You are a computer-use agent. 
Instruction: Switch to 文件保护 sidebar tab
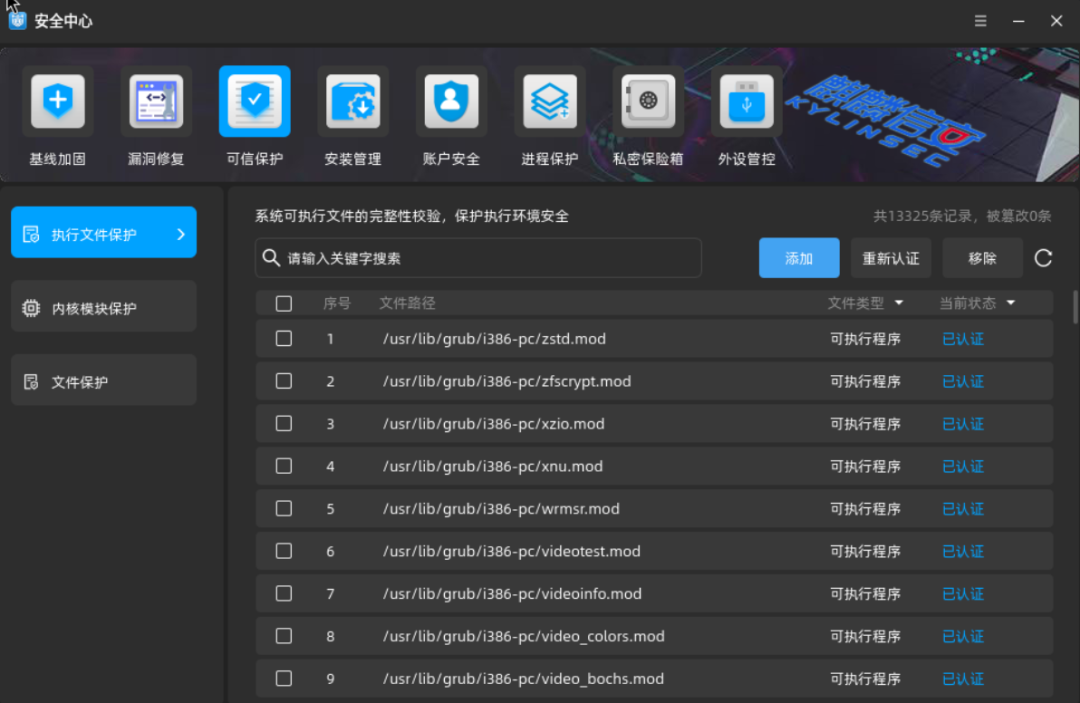point(104,380)
